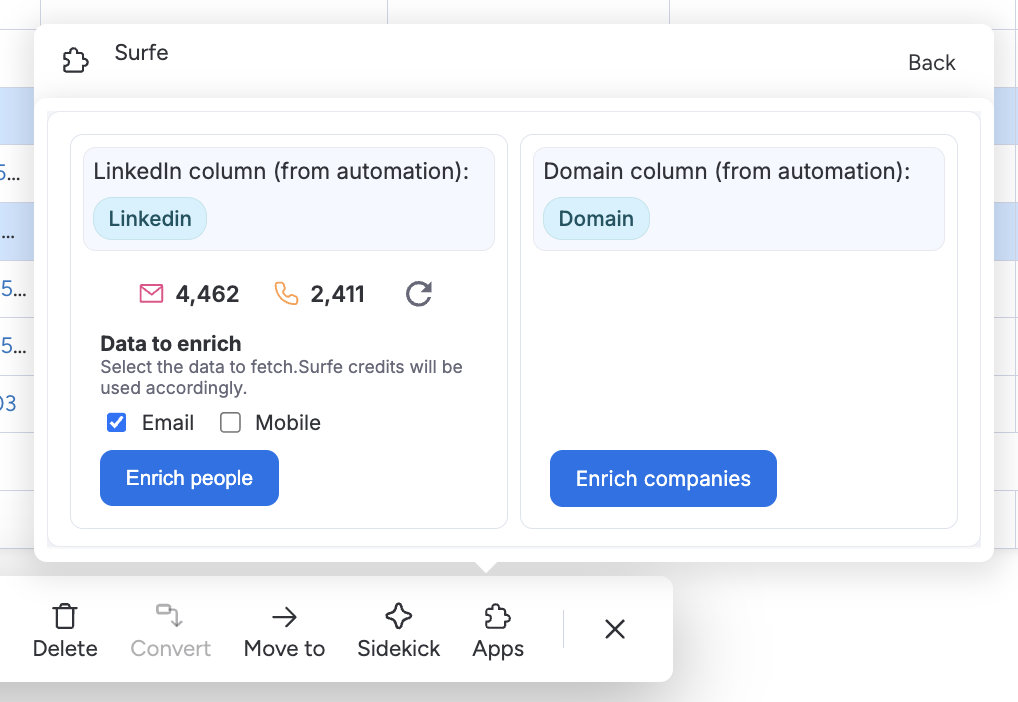Screen dimensions: 1018x702
Task: Click the Data to enrich heading
Action: (x=171, y=344)
